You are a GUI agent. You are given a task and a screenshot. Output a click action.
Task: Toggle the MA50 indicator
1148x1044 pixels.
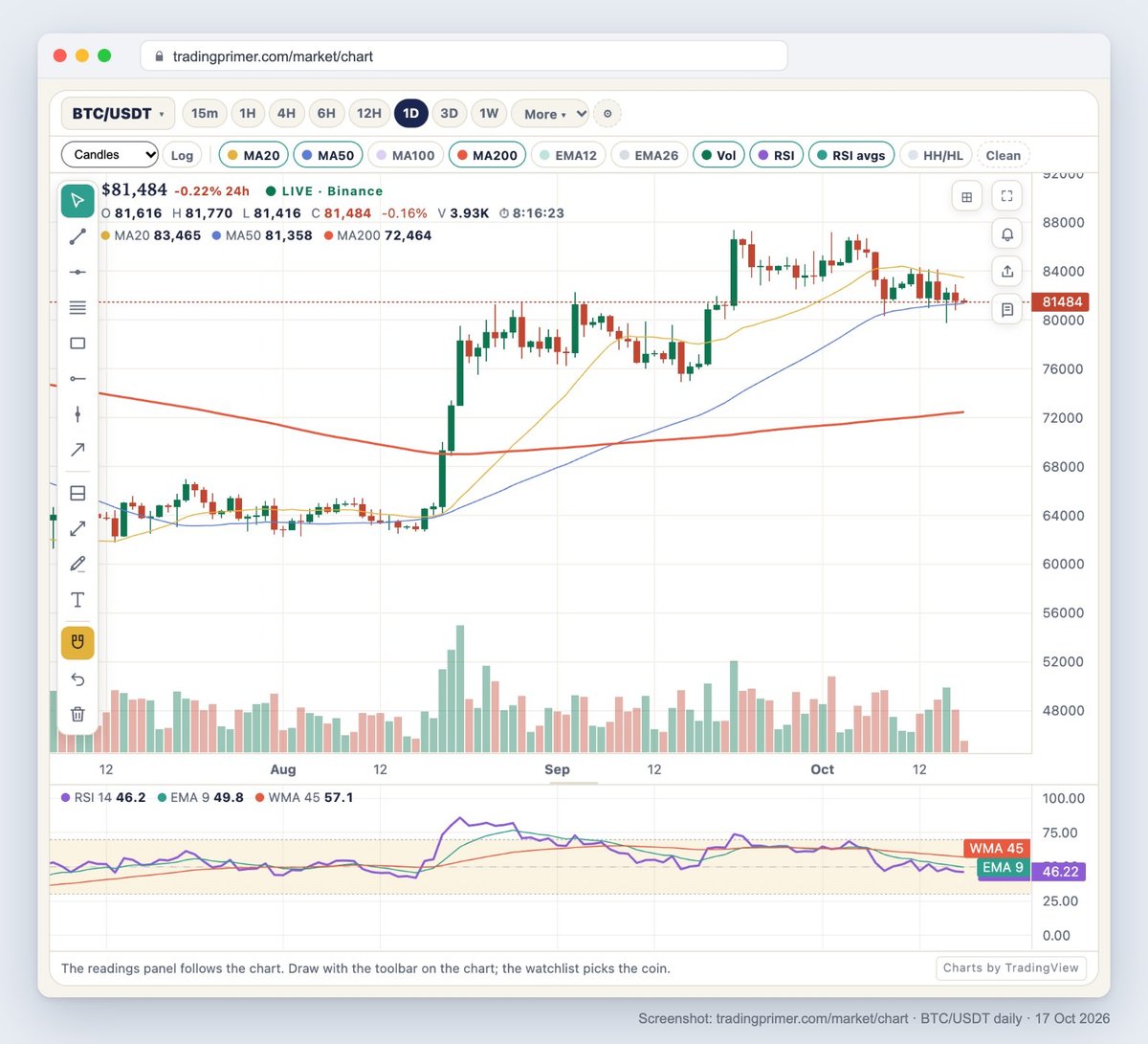[x=328, y=155]
